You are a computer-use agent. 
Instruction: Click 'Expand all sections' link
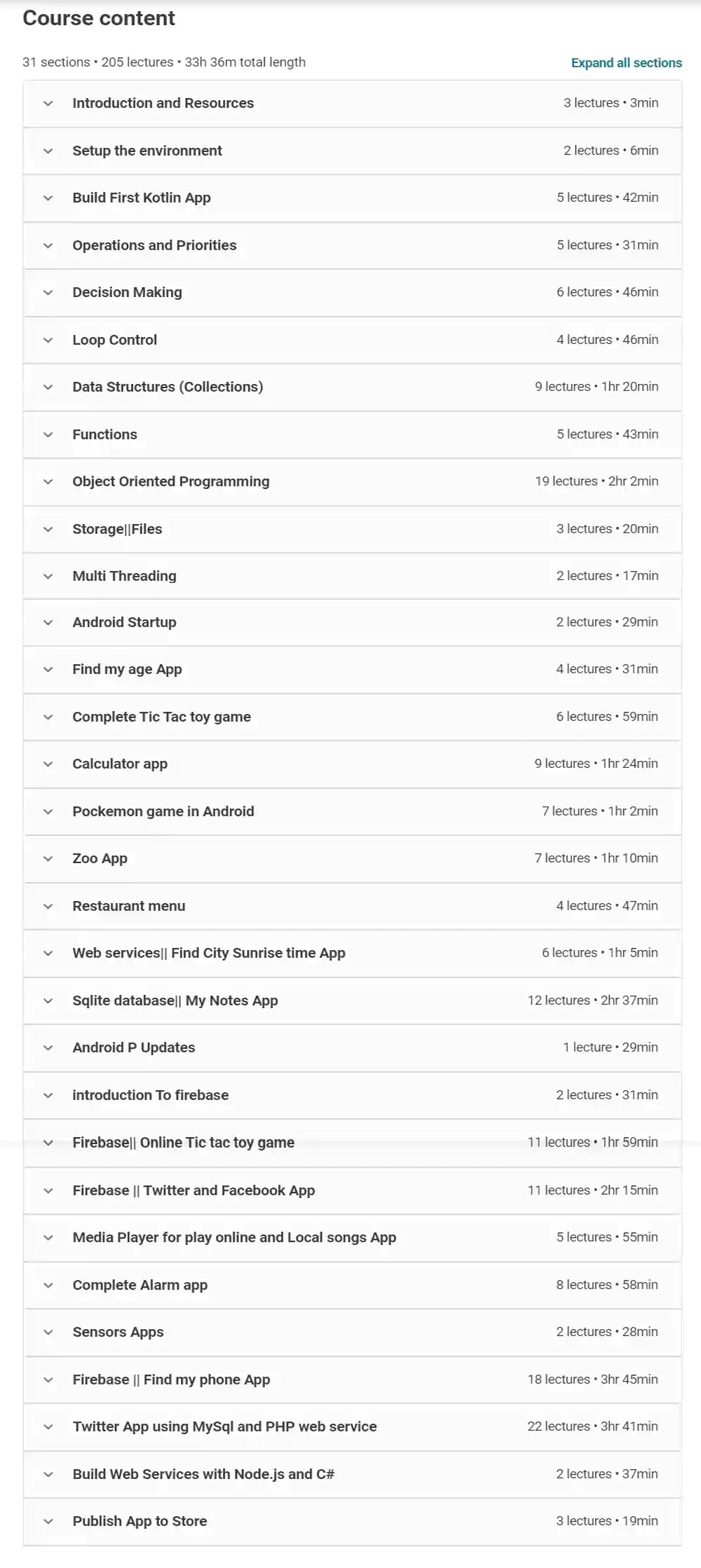tap(626, 63)
